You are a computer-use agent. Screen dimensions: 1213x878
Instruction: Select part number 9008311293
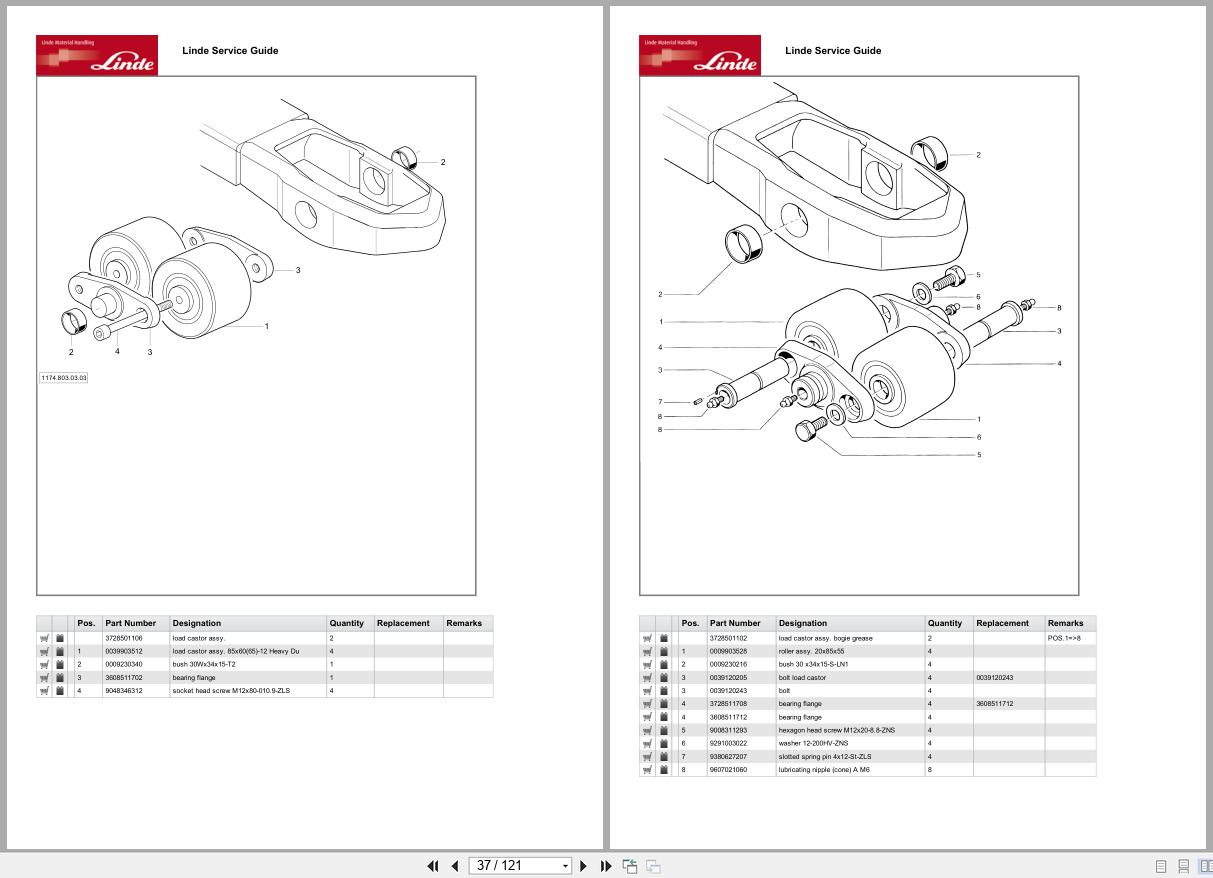point(728,730)
